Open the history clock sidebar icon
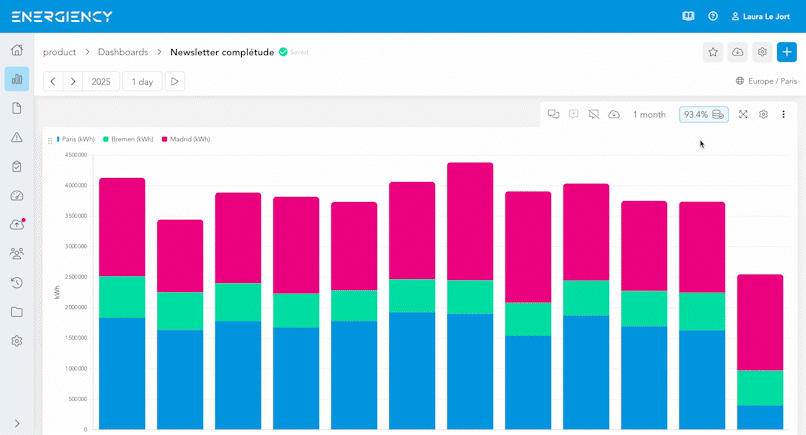The image size is (806, 435). (17, 282)
